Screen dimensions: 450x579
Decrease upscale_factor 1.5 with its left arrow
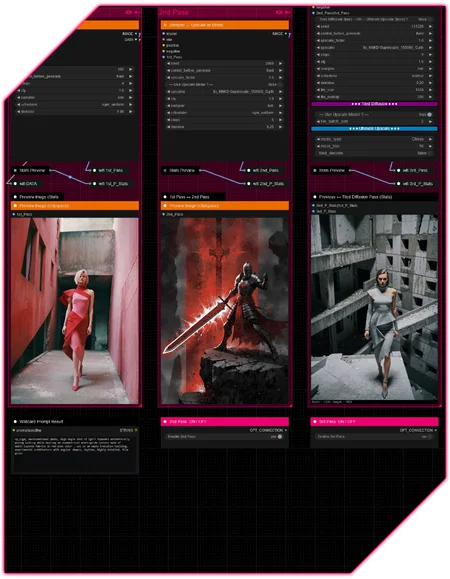coord(168,78)
